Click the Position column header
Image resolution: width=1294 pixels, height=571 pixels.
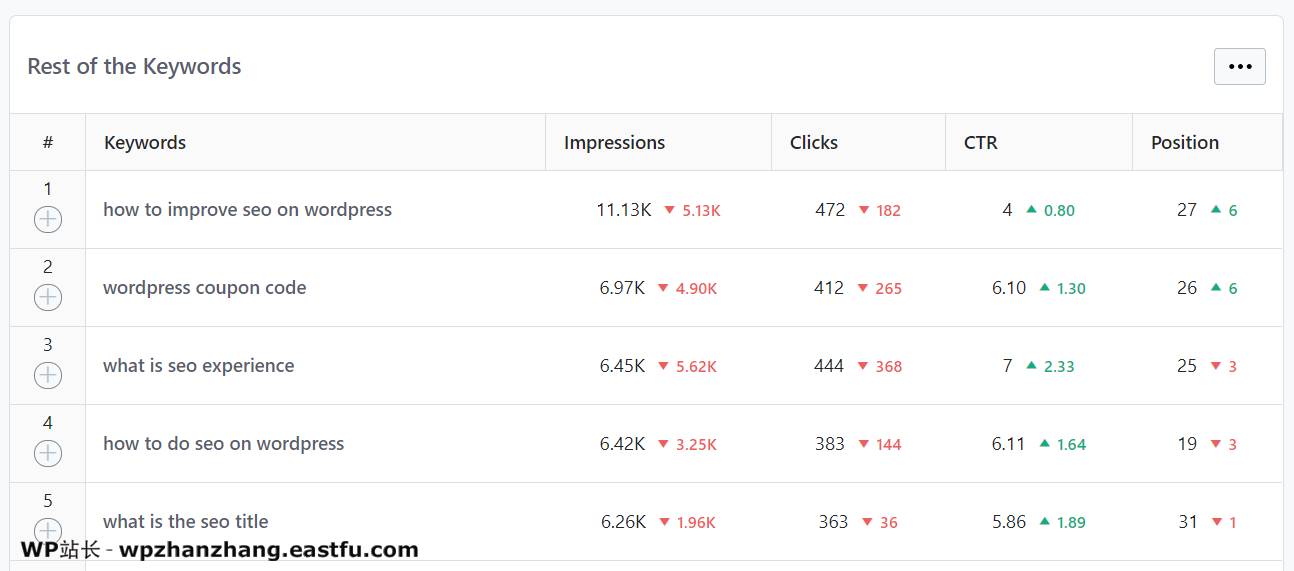(x=1185, y=142)
